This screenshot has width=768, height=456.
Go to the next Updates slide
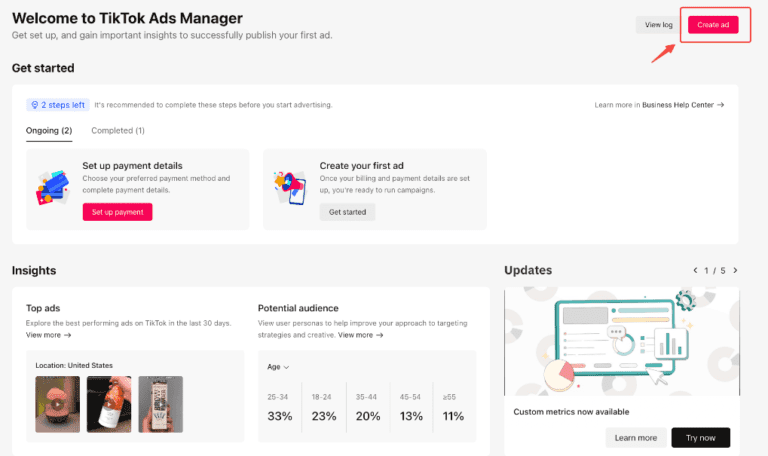[x=735, y=270]
